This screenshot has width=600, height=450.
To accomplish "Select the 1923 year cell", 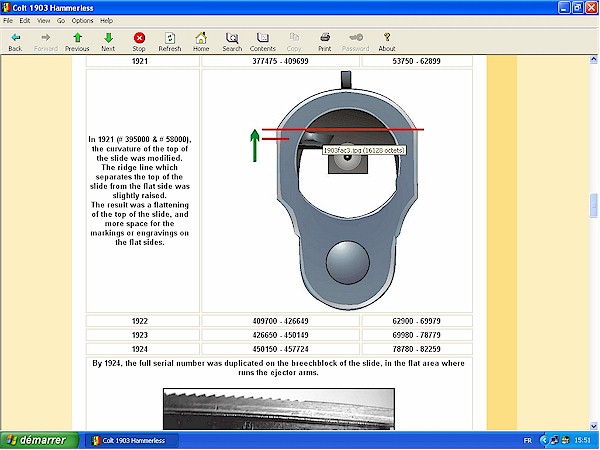I will click(x=143, y=335).
